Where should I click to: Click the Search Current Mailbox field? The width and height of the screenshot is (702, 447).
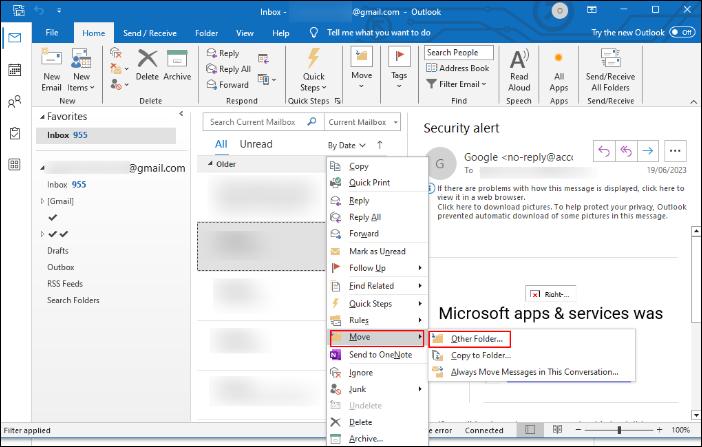(x=263, y=122)
